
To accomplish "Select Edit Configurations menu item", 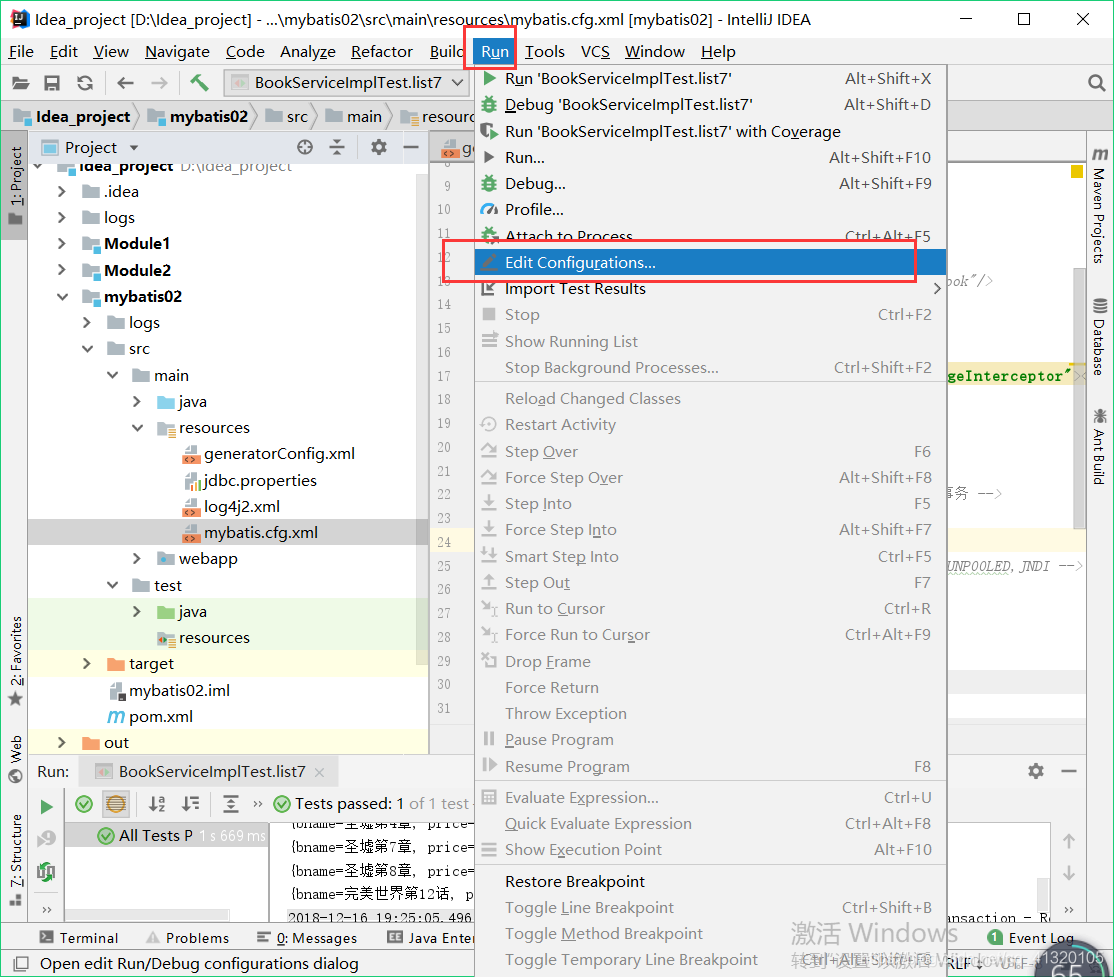I will point(710,262).
